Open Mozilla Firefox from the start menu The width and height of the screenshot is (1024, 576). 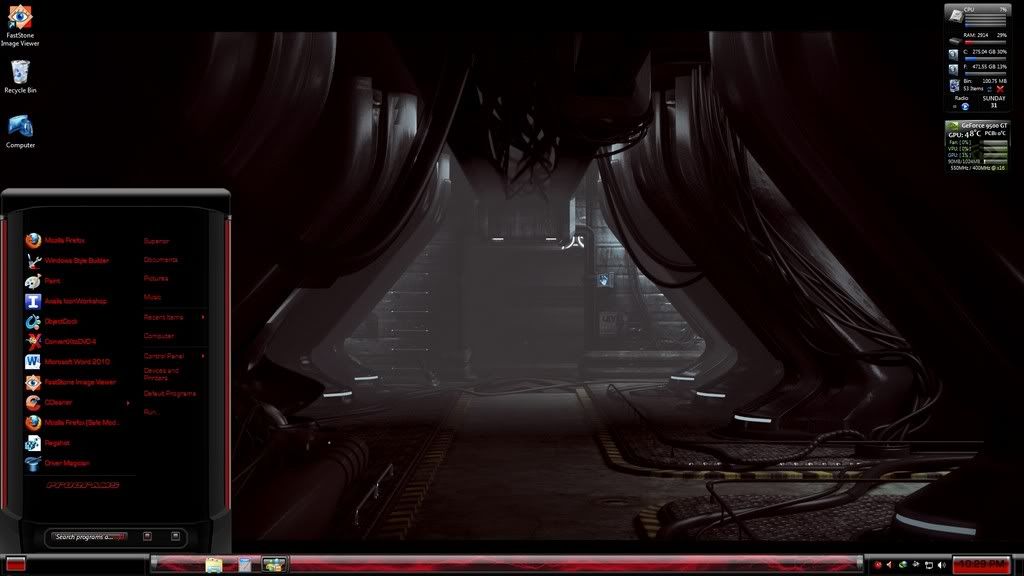pyautogui.click(x=64, y=241)
